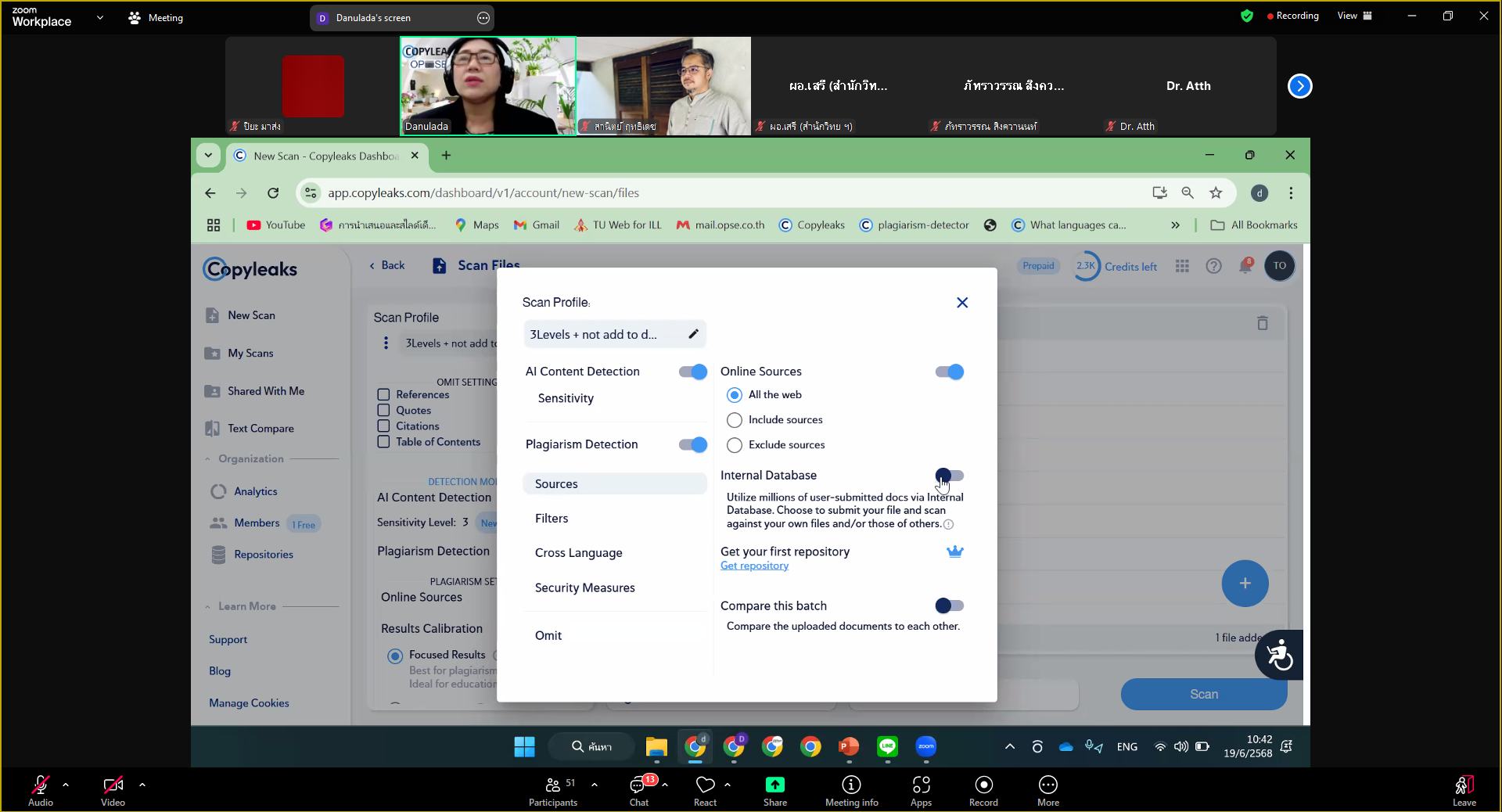1502x812 pixels.
Task: Open Chrome tab search dropdown
Action: [x=208, y=155]
